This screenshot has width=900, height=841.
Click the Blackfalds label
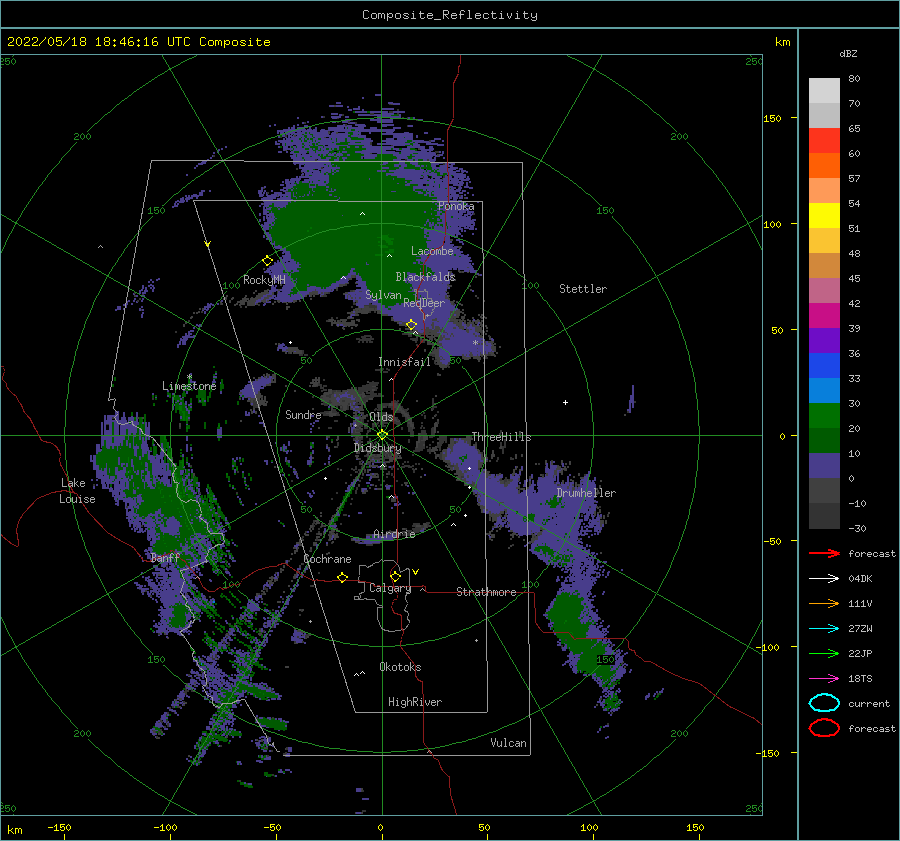pyautogui.click(x=425, y=277)
